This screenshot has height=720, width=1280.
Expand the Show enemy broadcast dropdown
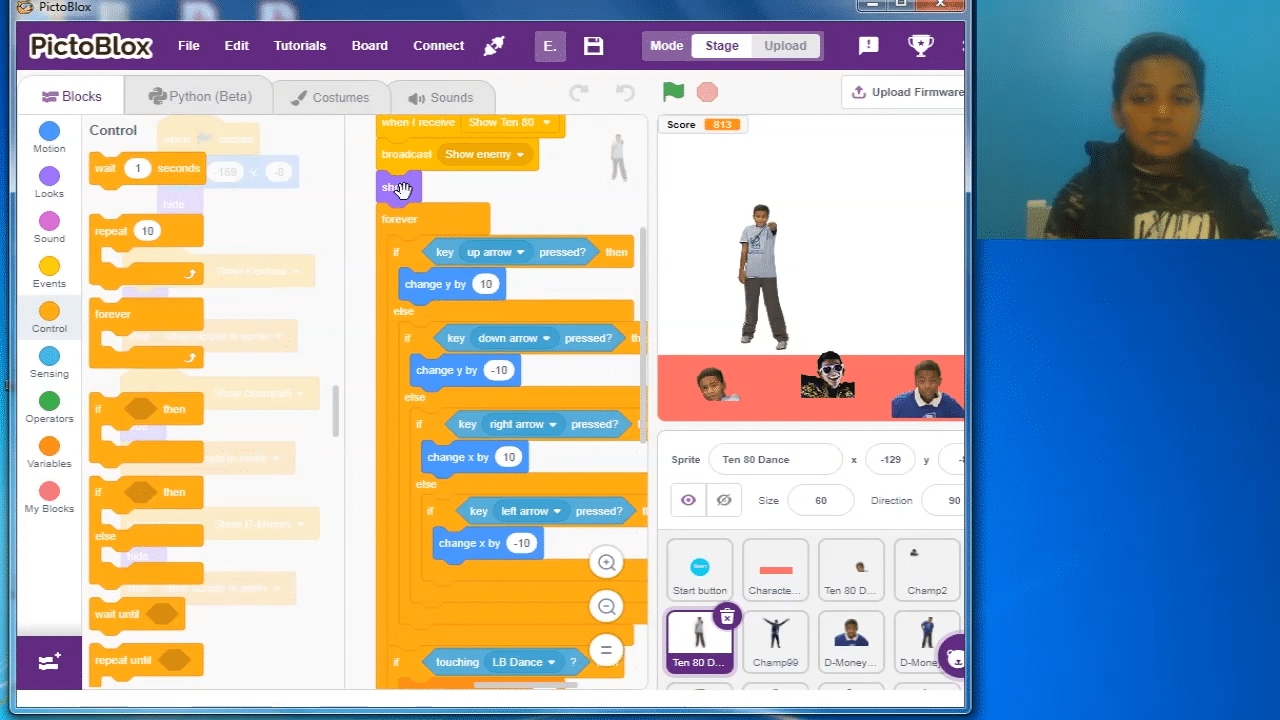520,155
